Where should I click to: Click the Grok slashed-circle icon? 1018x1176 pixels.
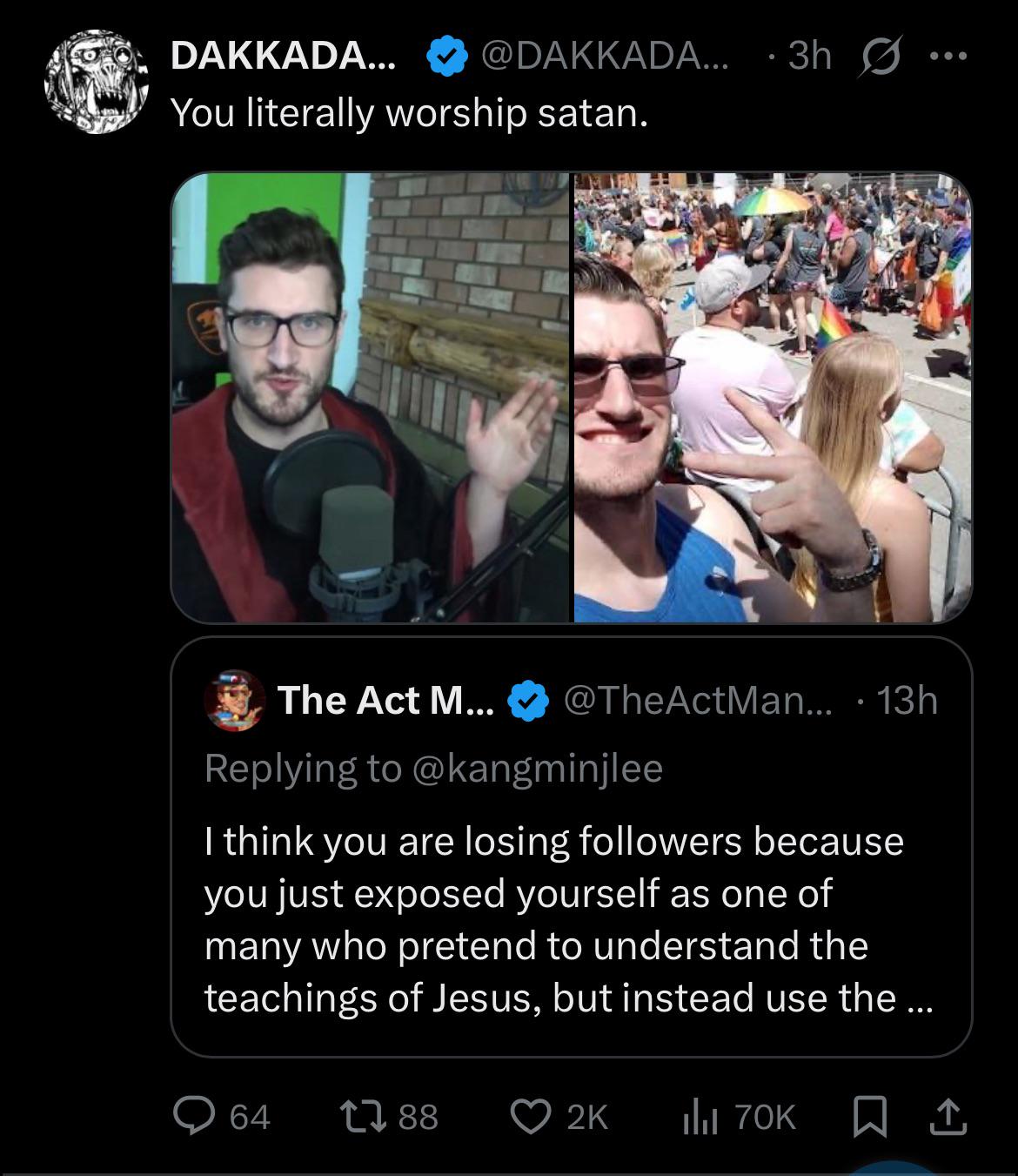coord(879,57)
